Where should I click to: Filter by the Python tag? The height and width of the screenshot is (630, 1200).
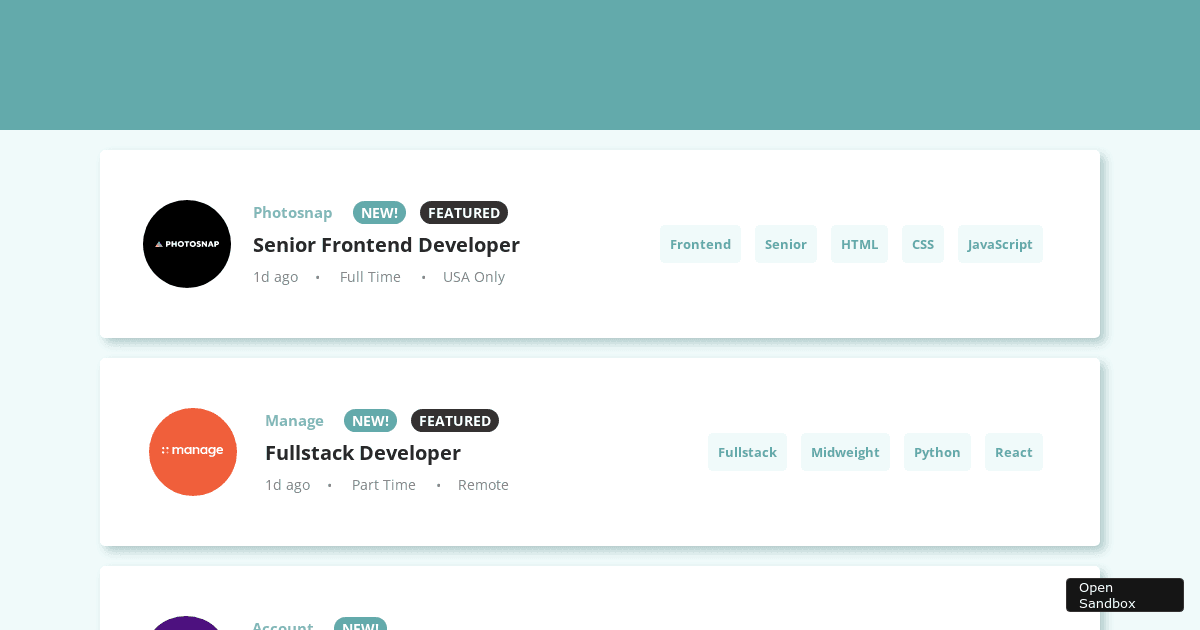pos(937,452)
